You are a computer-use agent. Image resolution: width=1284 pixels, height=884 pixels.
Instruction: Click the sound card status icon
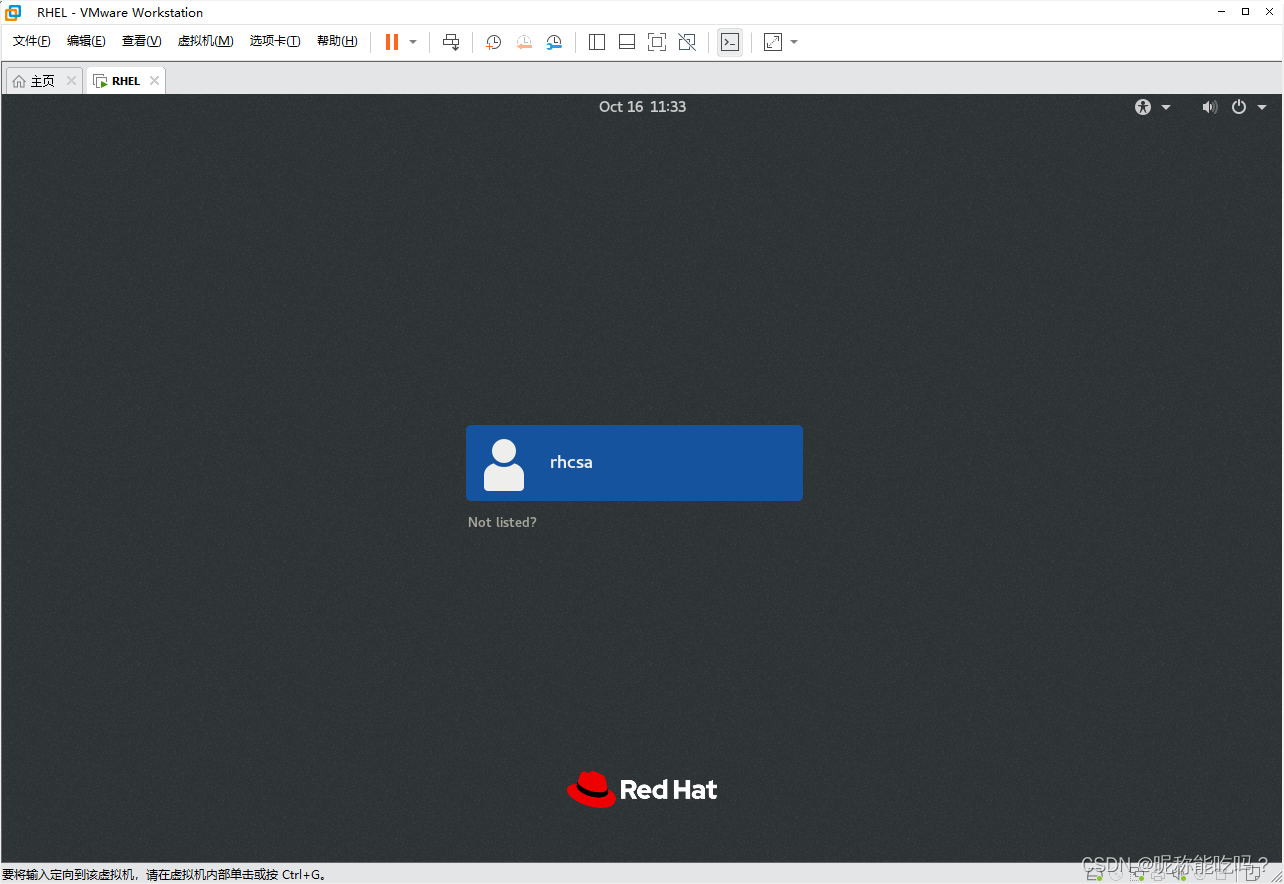(1180, 876)
